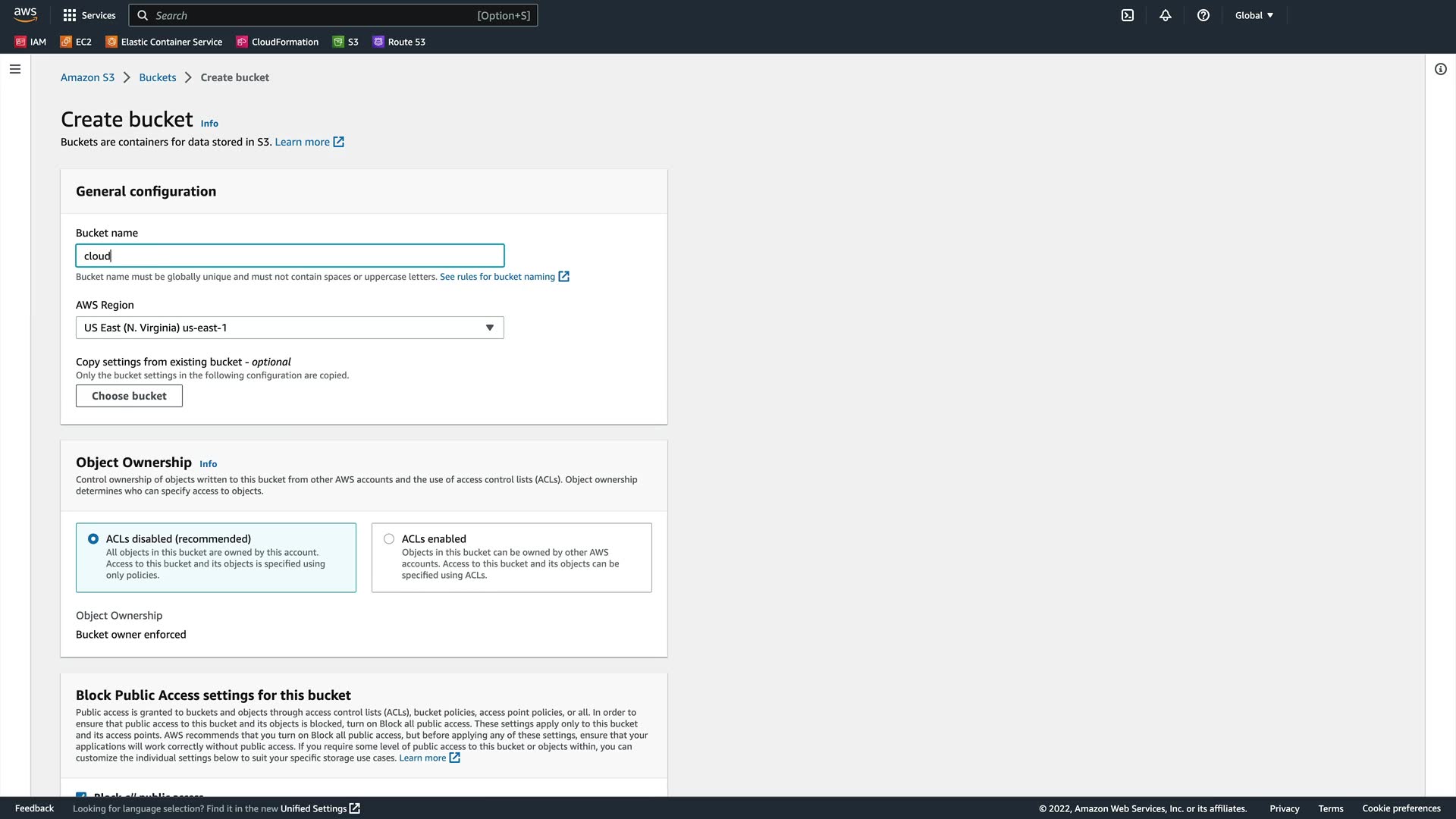The image size is (1456, 819).
Task: Open the info panel icon at right
Action: point(1440,69)
